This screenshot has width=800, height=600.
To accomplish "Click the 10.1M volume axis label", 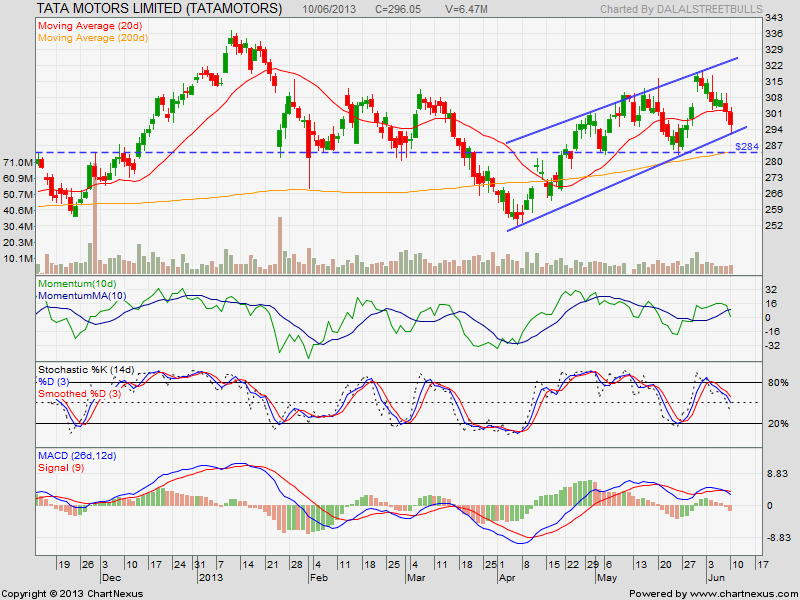I will (x=18, y=258).
